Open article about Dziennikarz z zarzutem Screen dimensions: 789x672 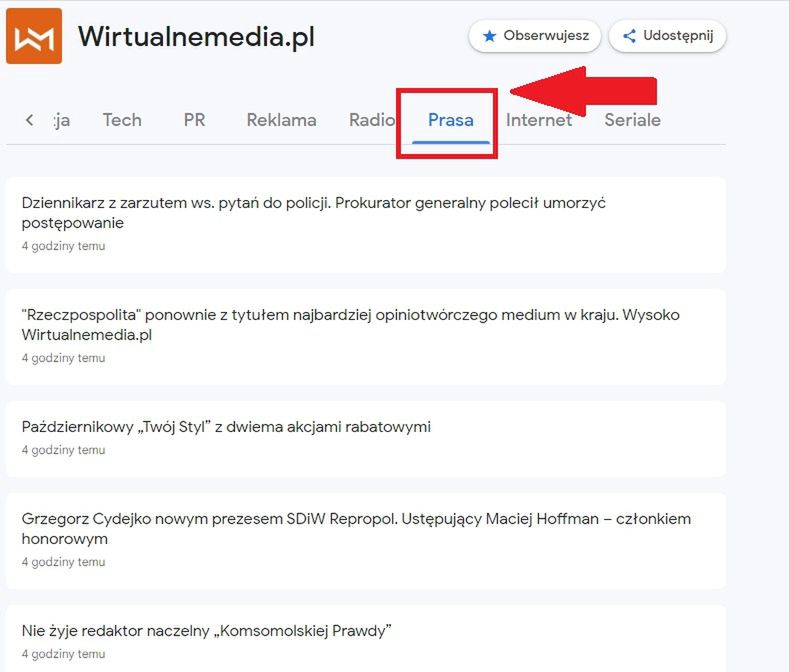pyautogui.click(x=366, y=225)
